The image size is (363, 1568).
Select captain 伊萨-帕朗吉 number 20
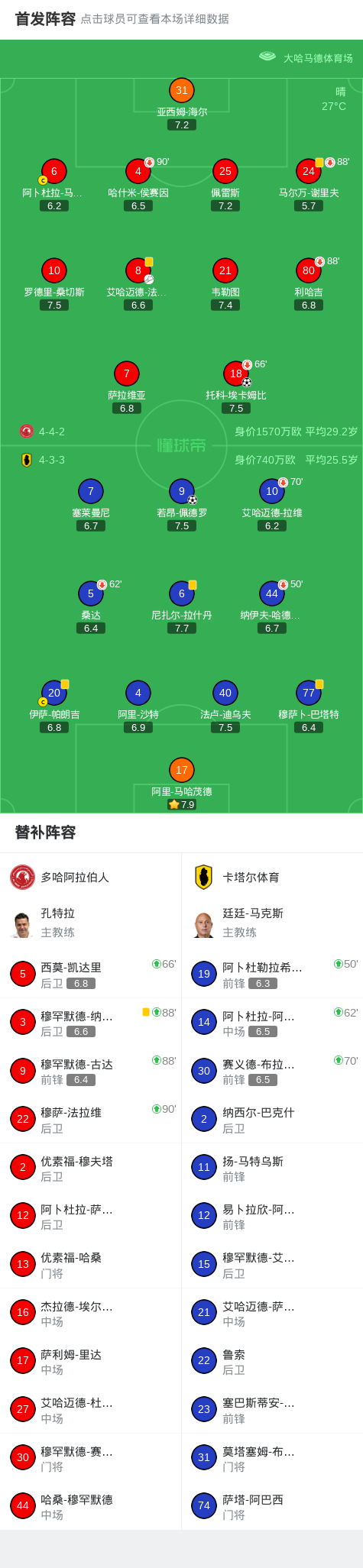pyautogui.click(x=54, y=693)
